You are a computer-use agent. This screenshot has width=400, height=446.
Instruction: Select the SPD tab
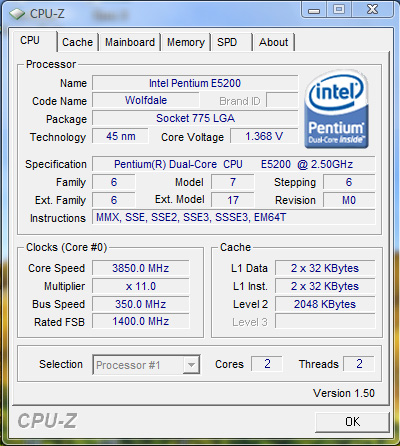(x=231, y=42)
